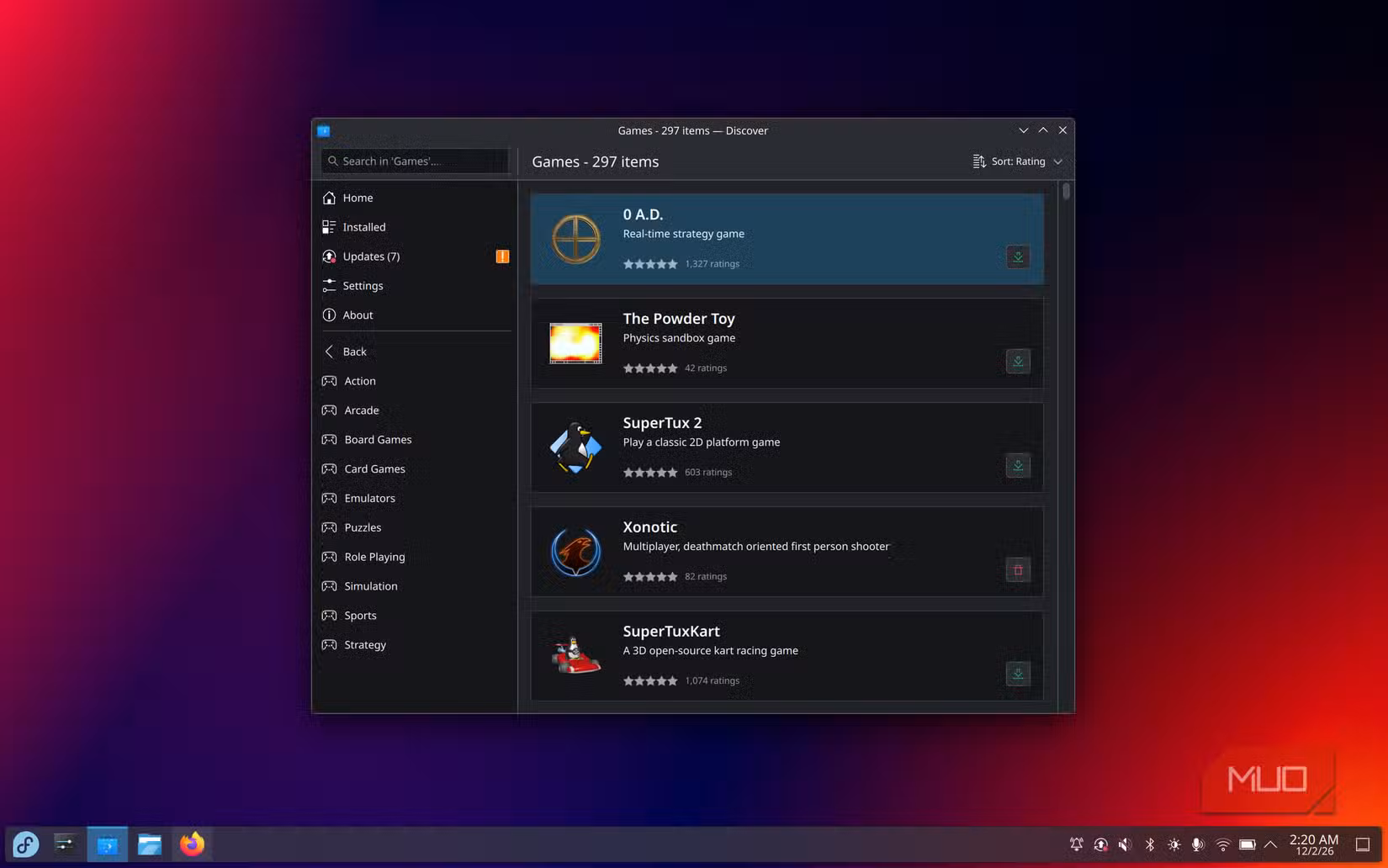Launch Firefox from the taskbar

192,844
